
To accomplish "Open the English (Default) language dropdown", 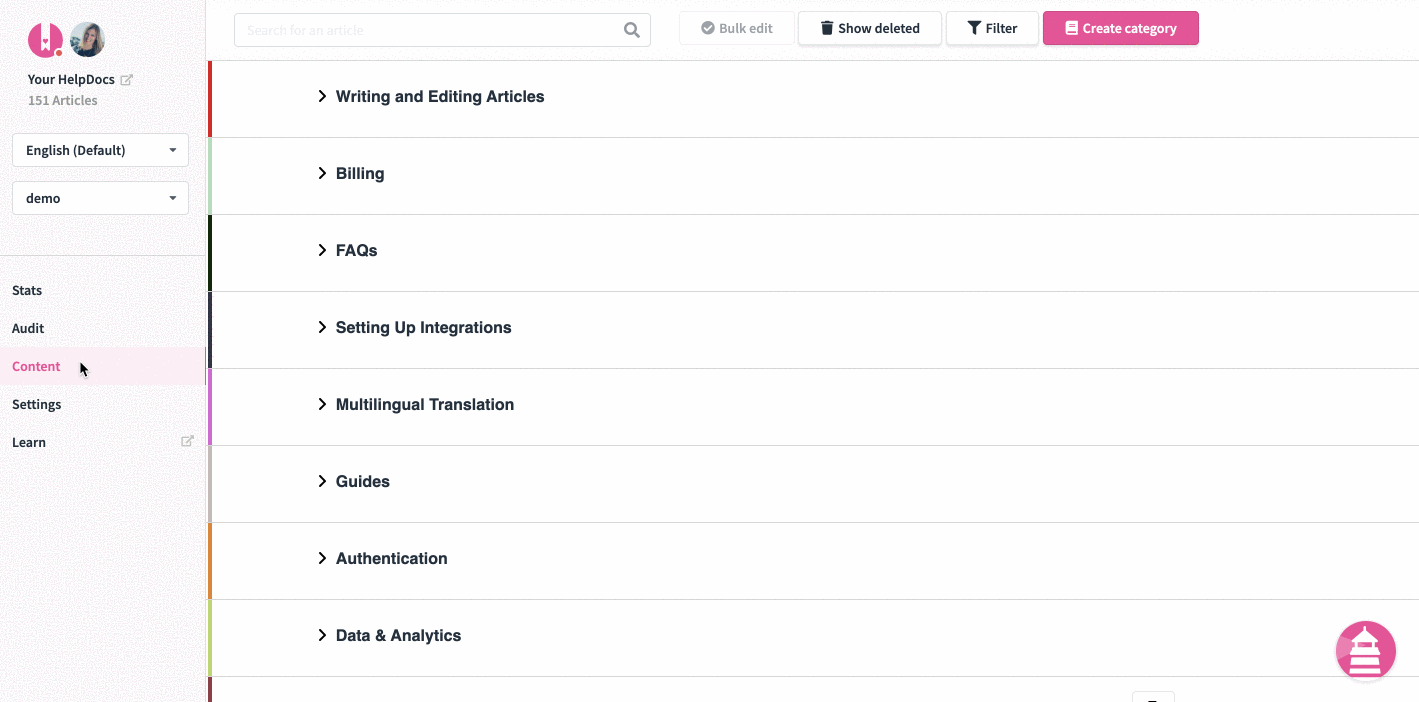I will point(100,150).
